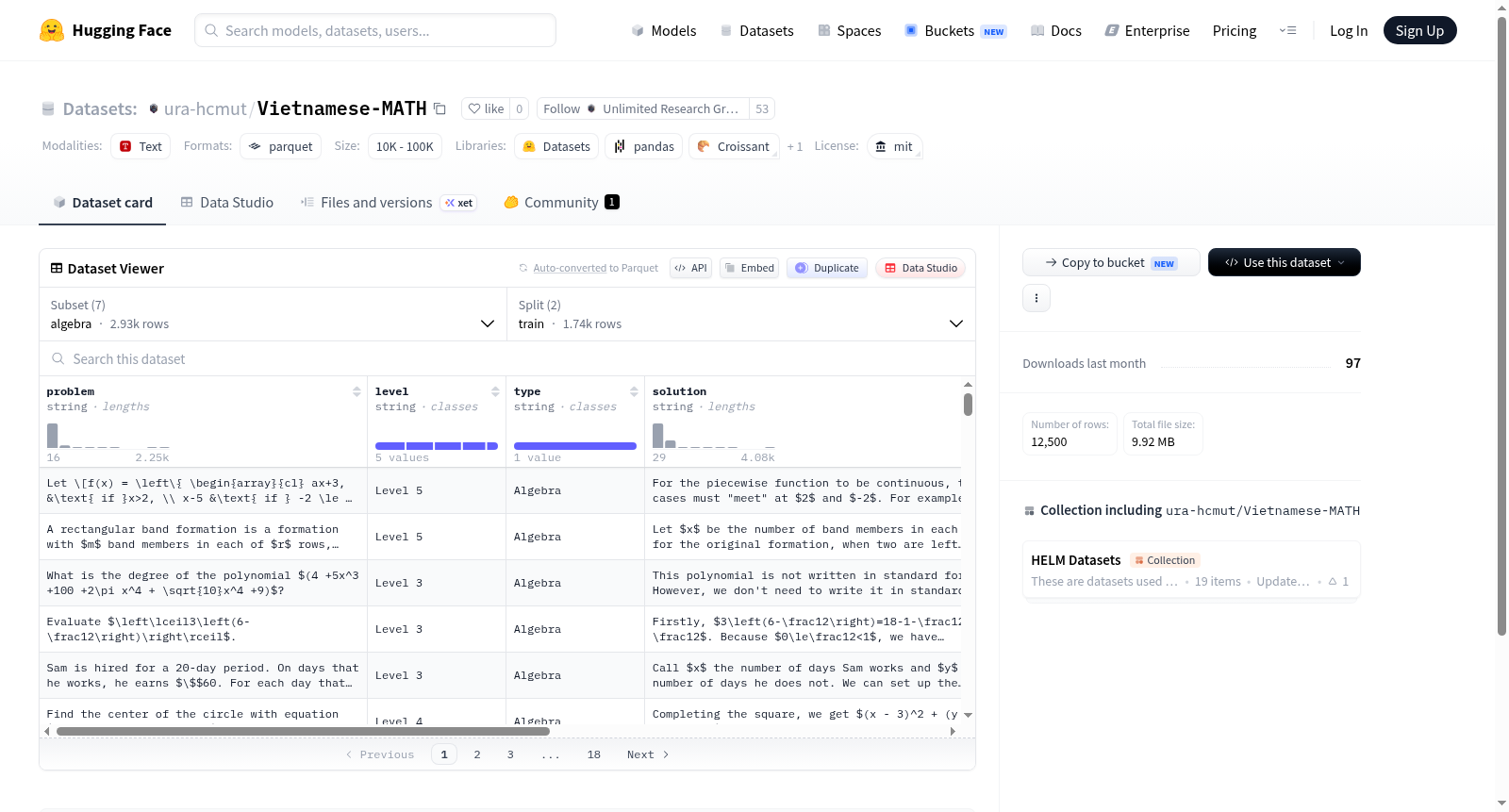Switch to the Data Studio tab
Screen dimensions: 1509x812
coord(227,202)
